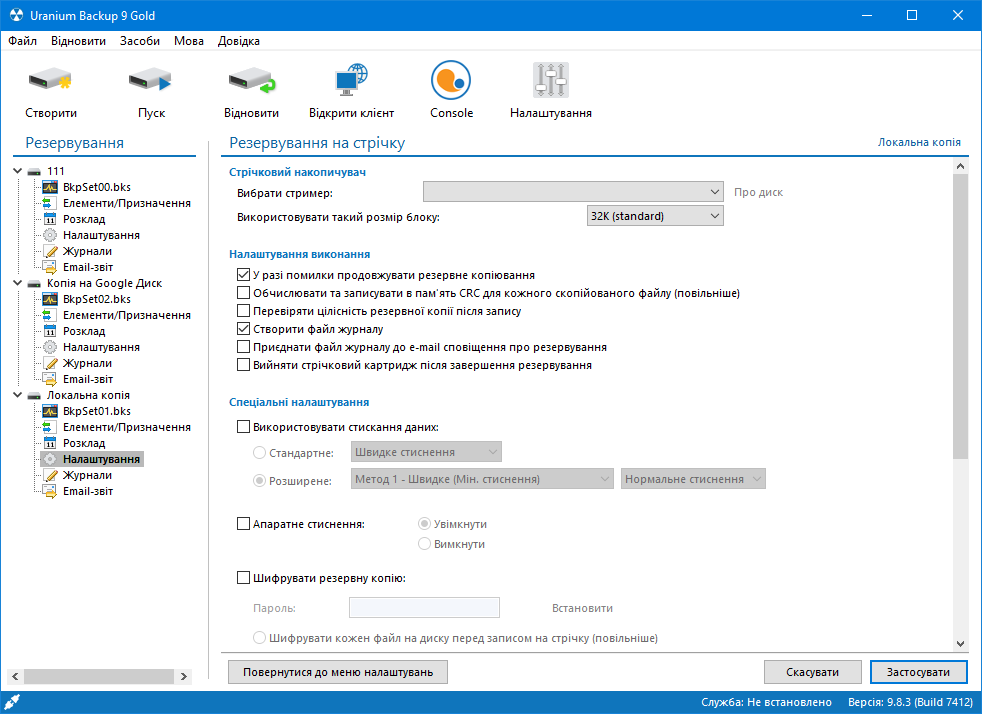Collapse the Локальна копія tree node
Viewport: 982px width, 714px height.
click(18, 395)
